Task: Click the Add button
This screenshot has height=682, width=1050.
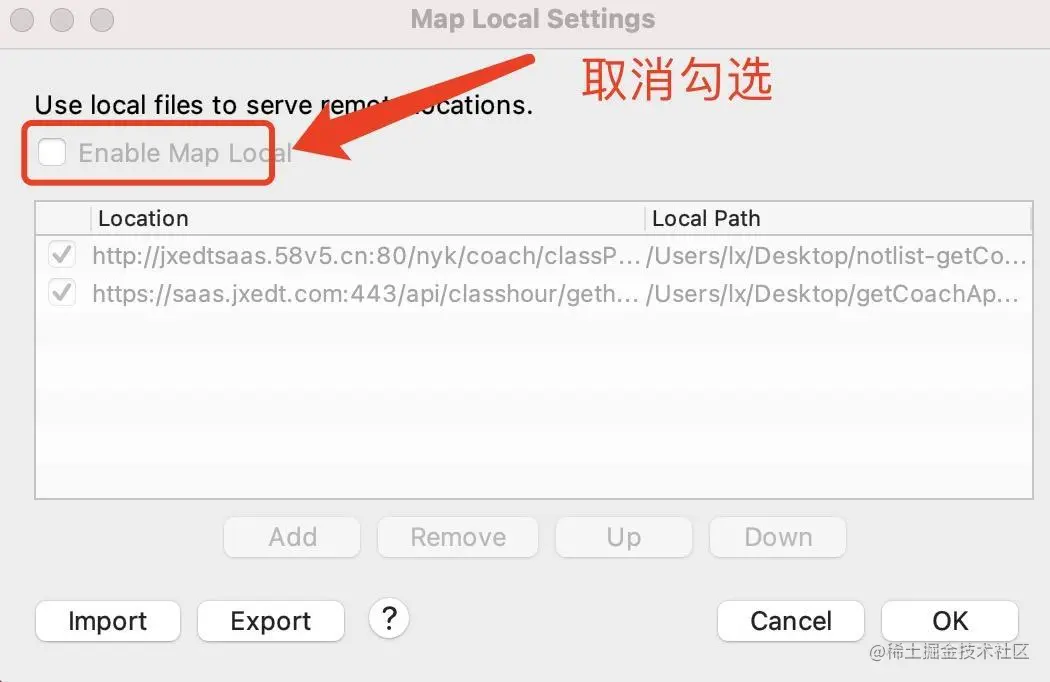Action: [x=292, y=537]
